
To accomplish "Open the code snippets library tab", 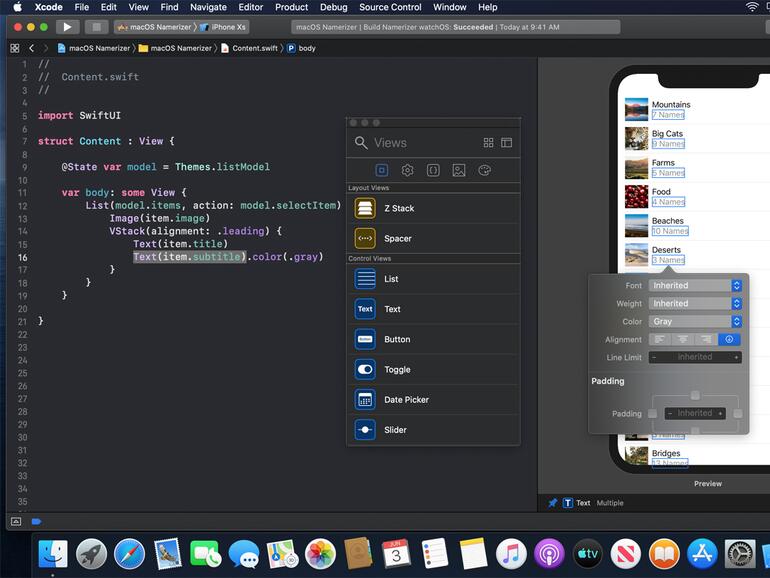I will (433, 171).
